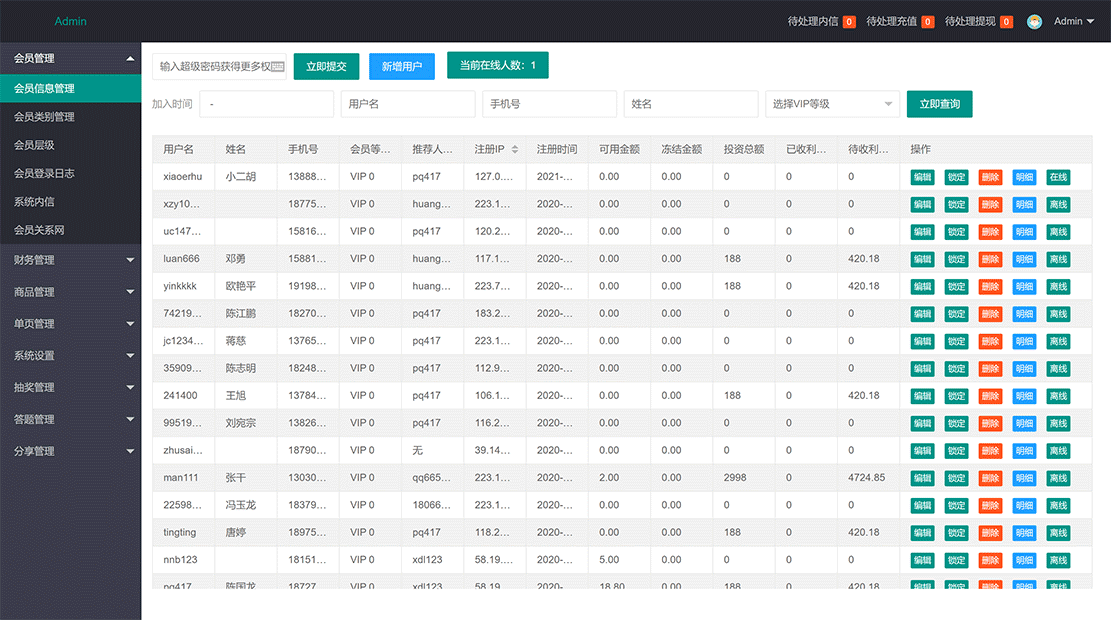The height and width of the screenshot is (620, 1111).
Task: Click the 待处理提现 count badge
Action: tap(1006, 22)
